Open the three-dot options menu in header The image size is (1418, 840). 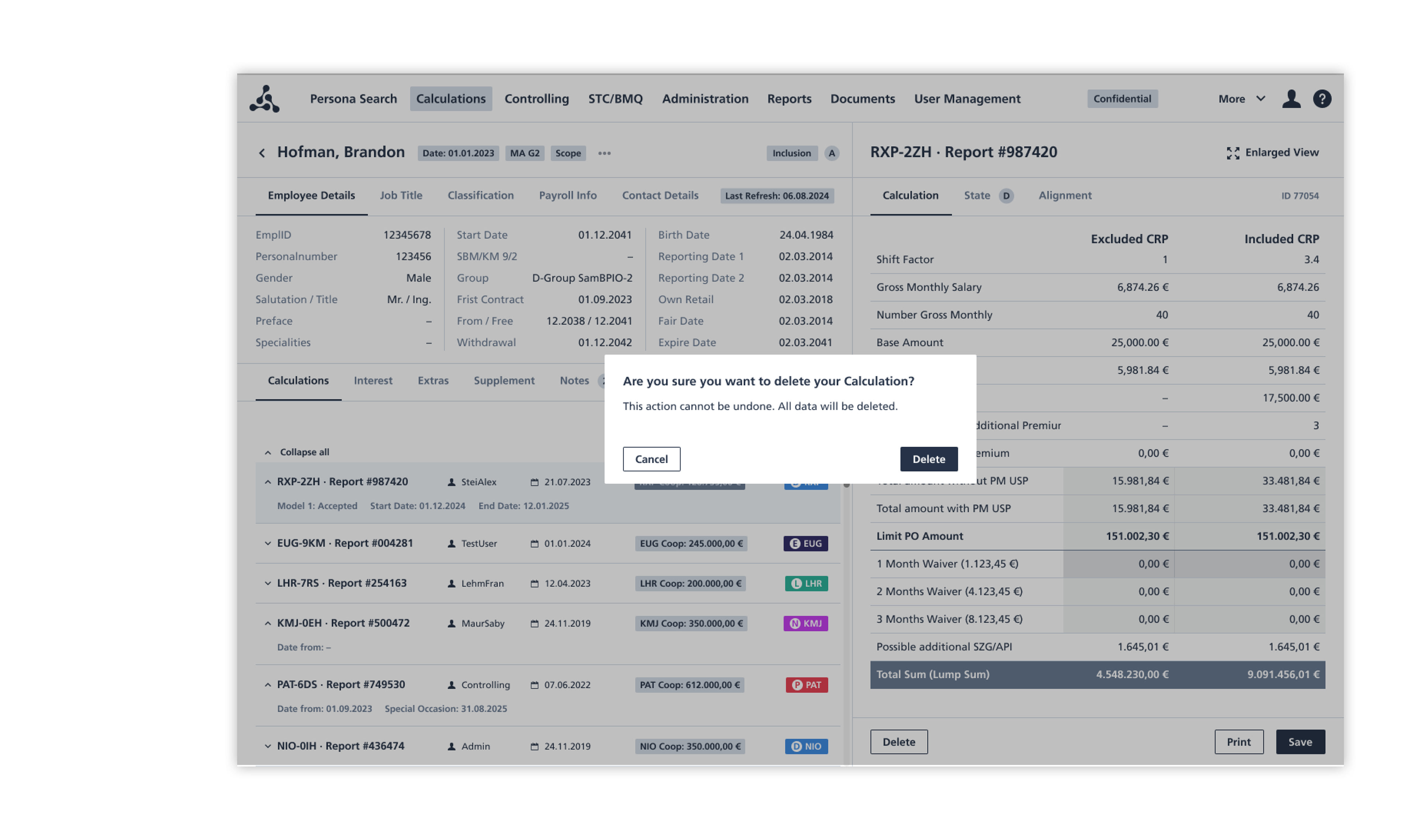click(x=604, y=153)
